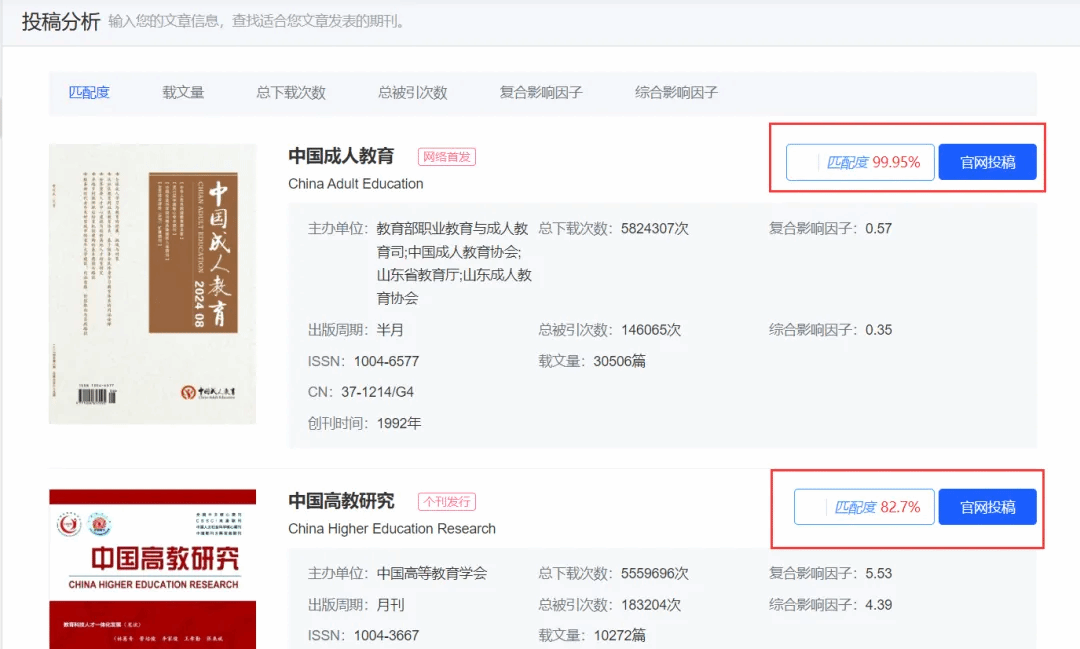Open the 中国成人教育 journal title link
The width and height of the screenshot is (1080, 649).
[x=341, y=156]
